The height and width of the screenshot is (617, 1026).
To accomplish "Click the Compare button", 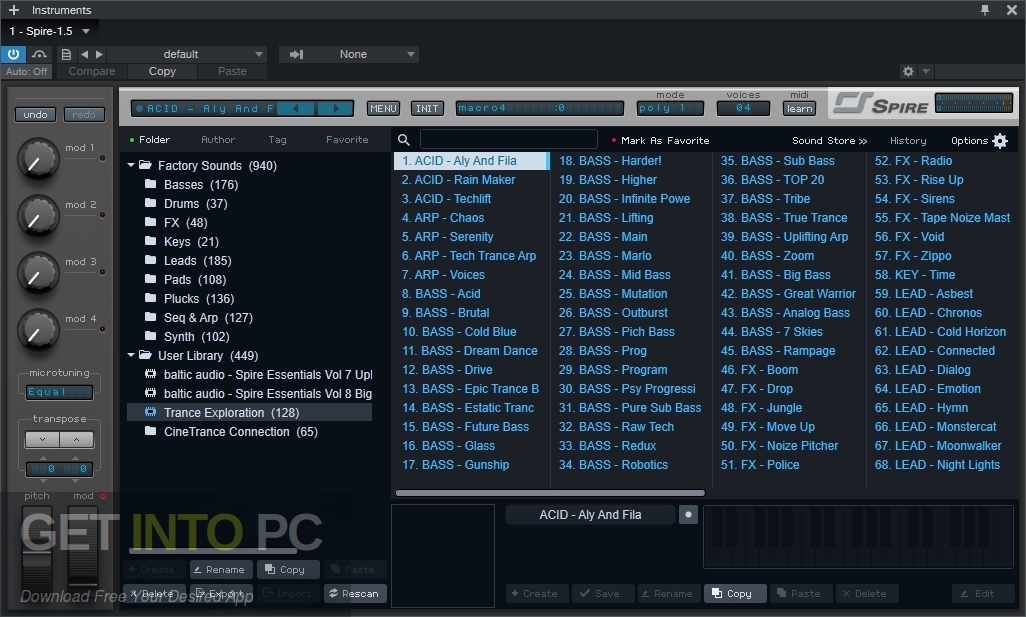I will pyautogui.click(x=92, y=71).
